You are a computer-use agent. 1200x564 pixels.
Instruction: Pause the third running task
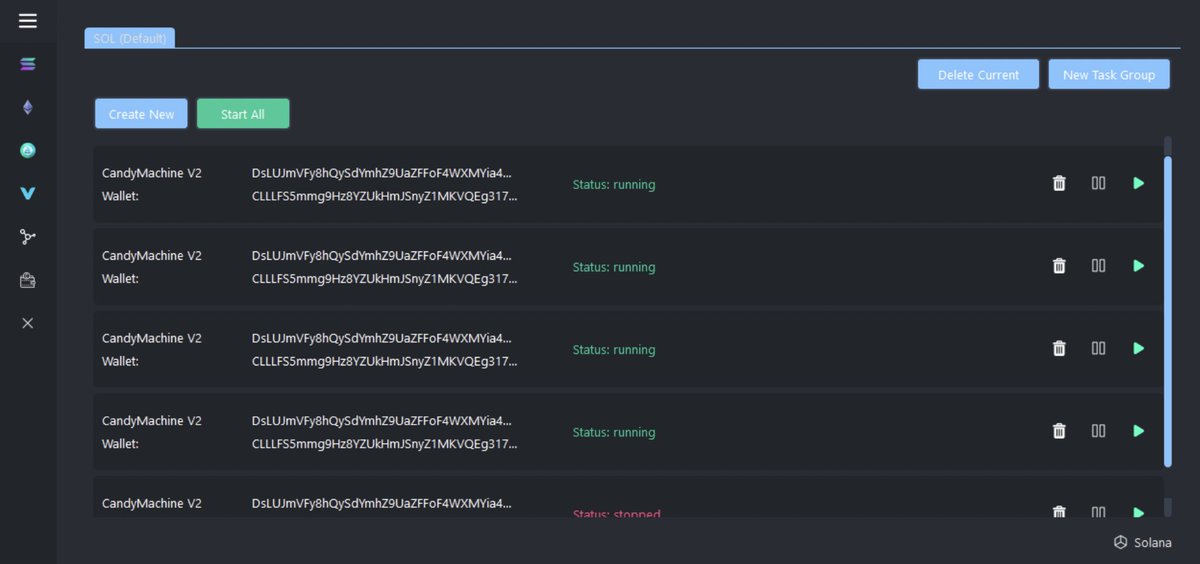(1098, 348)
